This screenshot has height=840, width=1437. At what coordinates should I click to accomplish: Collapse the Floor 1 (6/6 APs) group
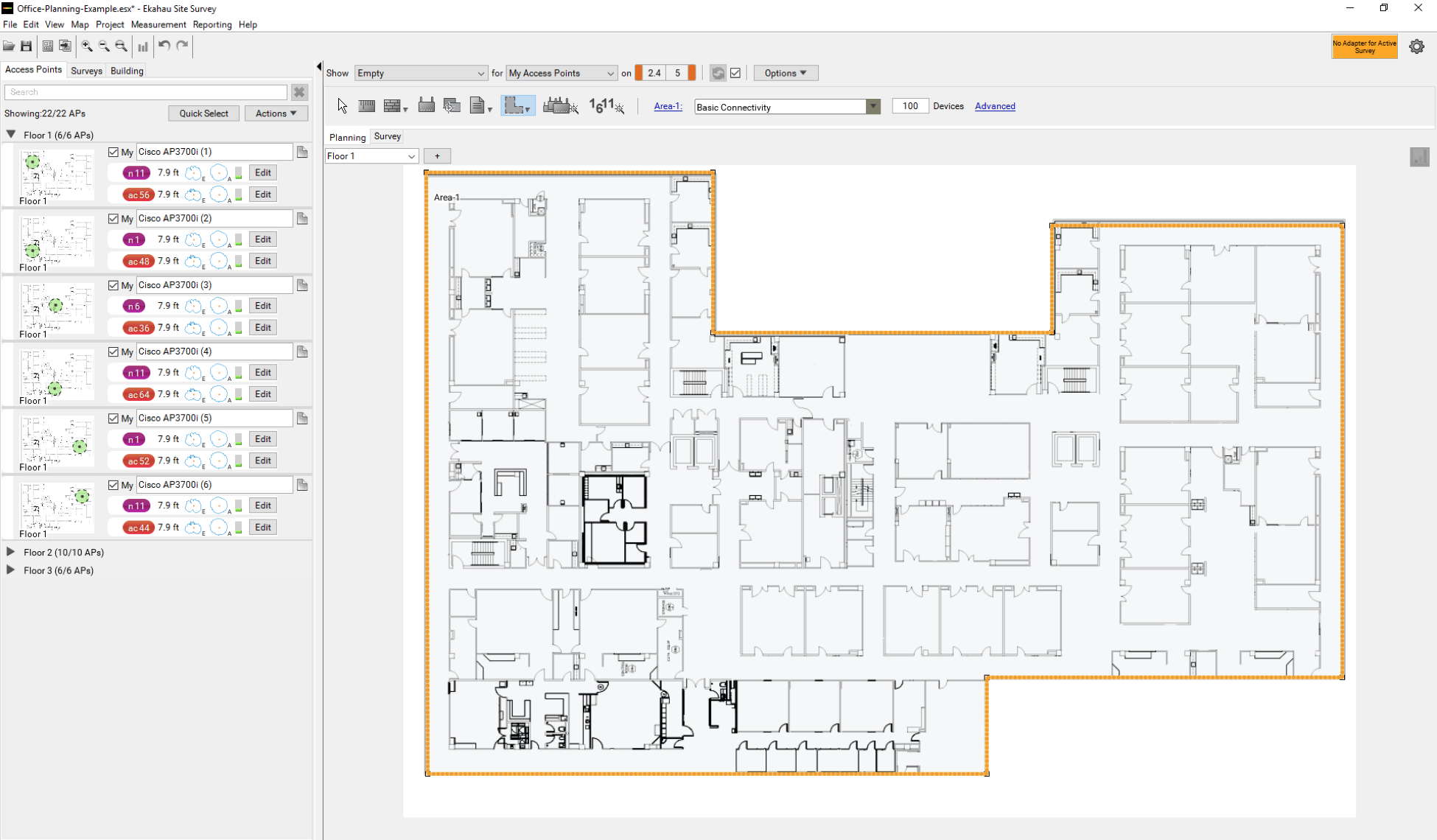coord(11,135)
